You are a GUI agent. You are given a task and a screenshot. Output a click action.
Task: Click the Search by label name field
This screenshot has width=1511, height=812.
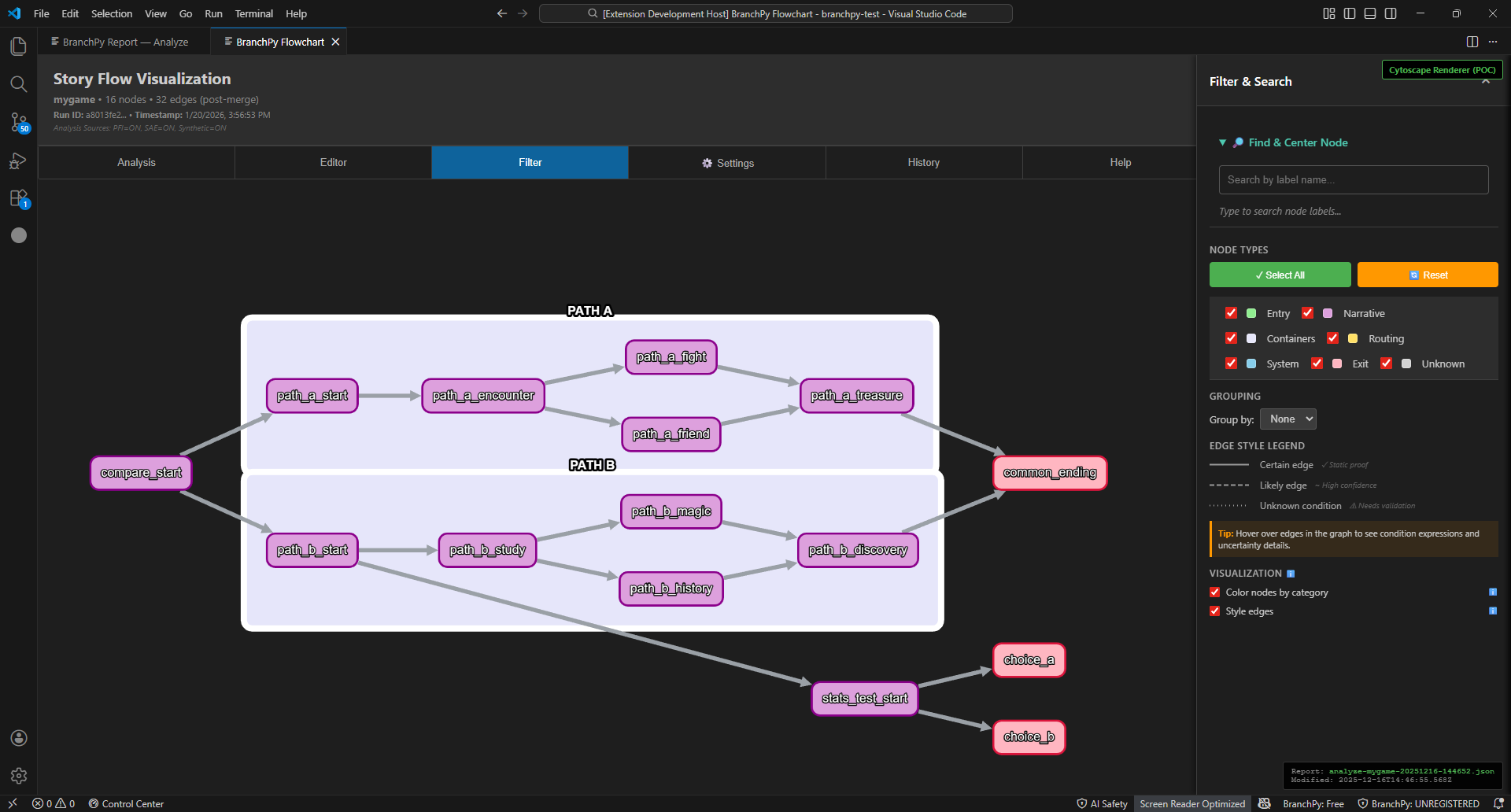pyautogui.click(x=1353, y=179)
